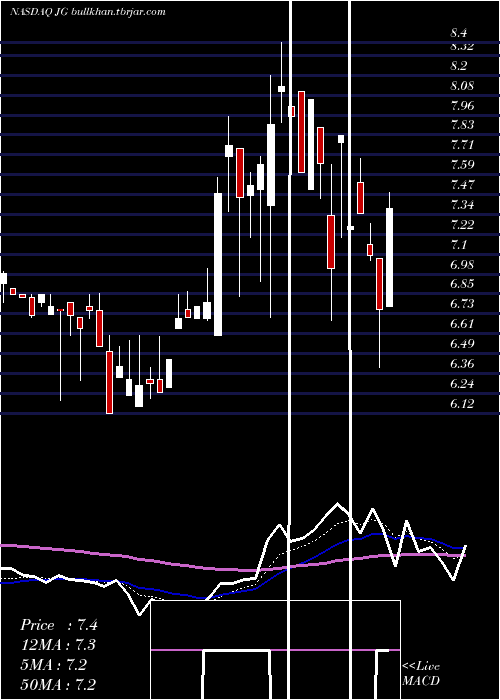500x700 pixels.
Task: Select the last tall white candlestick on right
Action: [x=389, y=258]
